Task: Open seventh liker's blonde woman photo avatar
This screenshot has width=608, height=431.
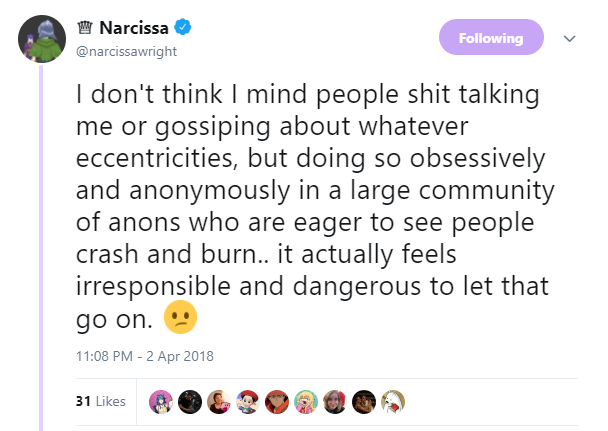Action: pos(335,402)
